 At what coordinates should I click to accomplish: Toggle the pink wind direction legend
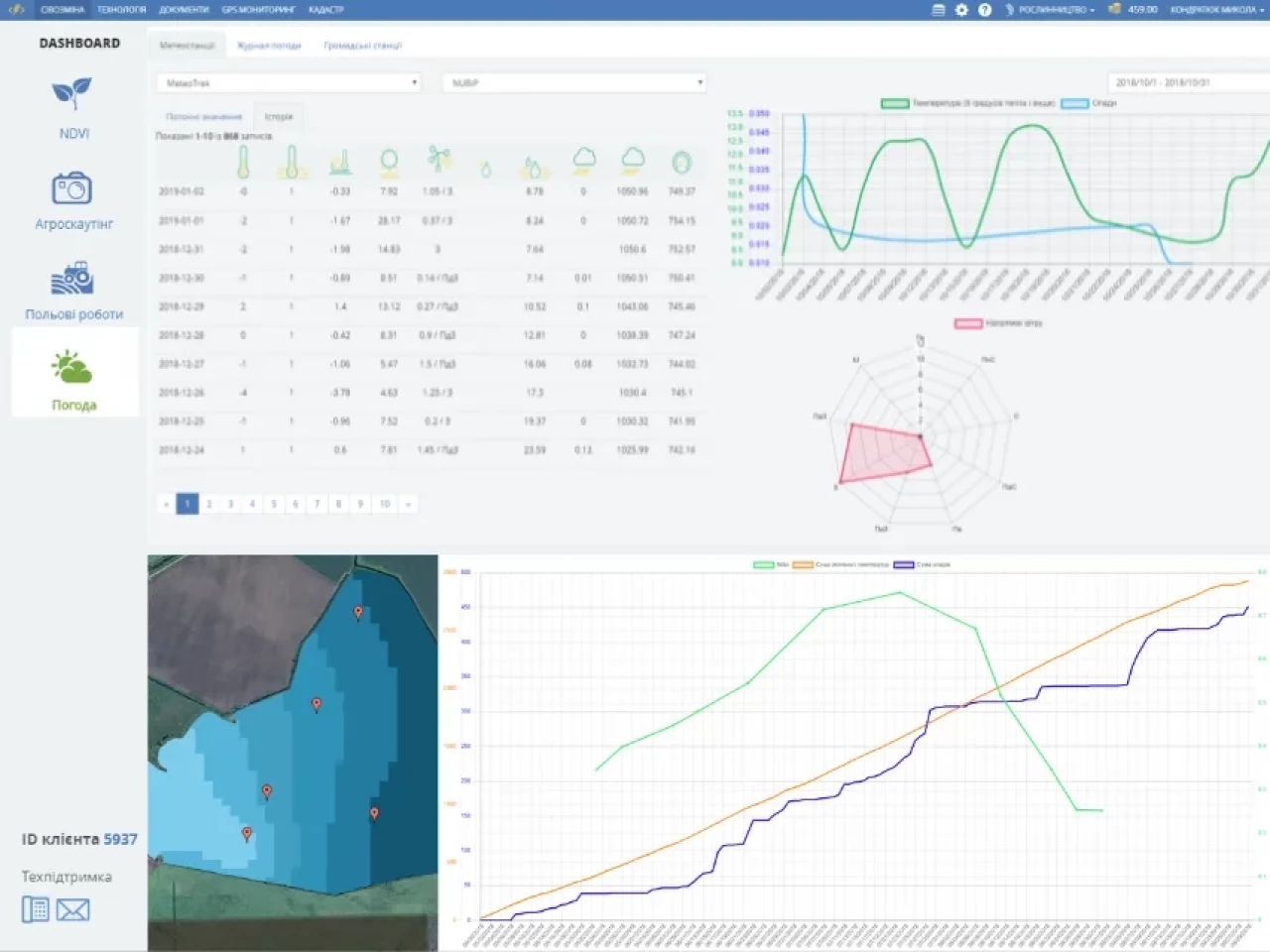pos(967,323)
